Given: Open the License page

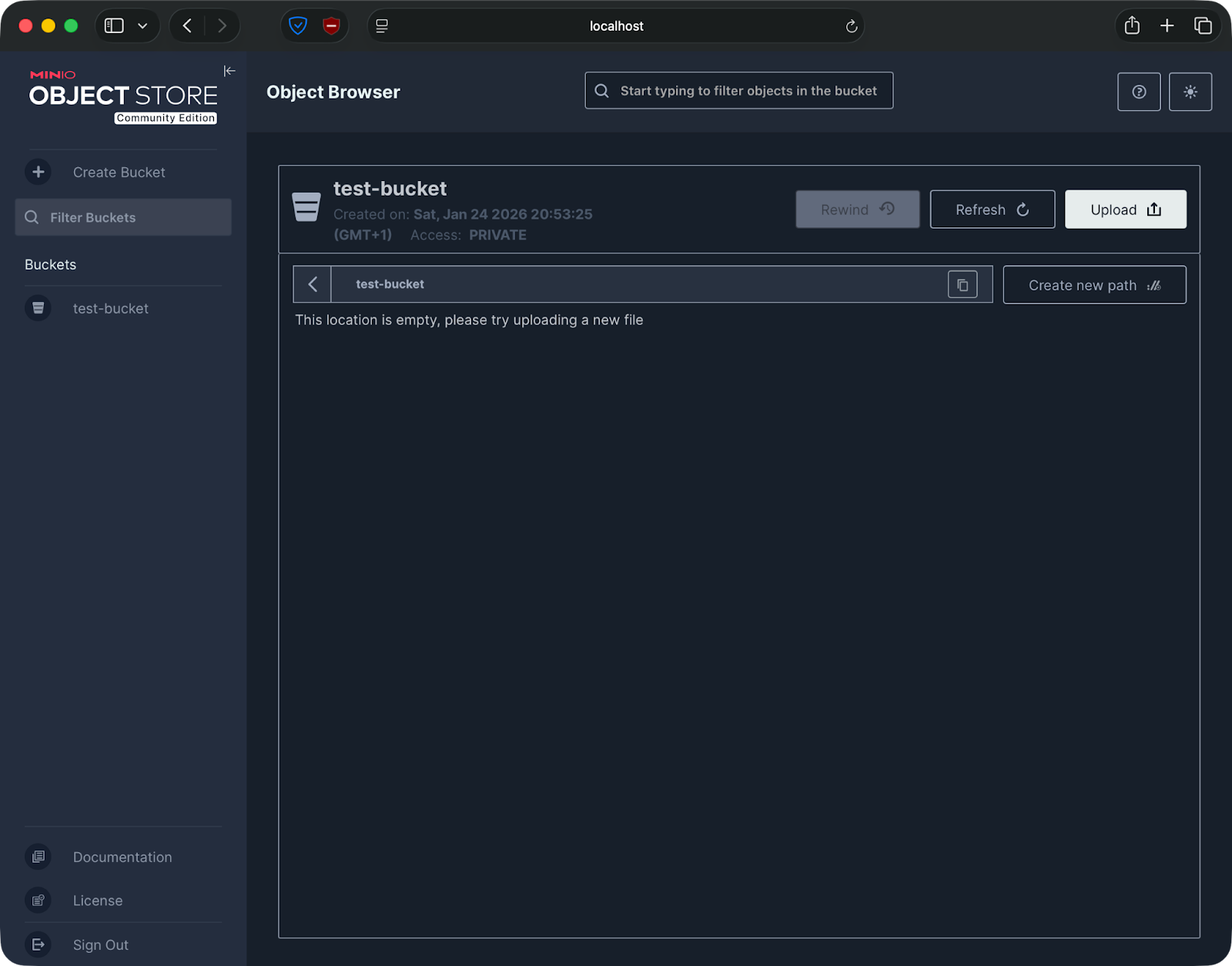Looking at the screenshot, I should [x=97, y=901].
